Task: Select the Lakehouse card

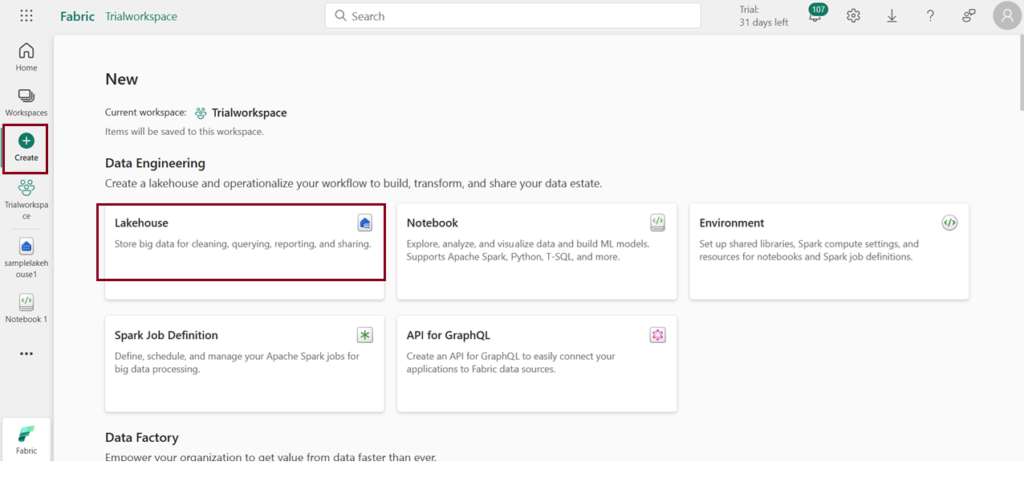Action: 241,241
